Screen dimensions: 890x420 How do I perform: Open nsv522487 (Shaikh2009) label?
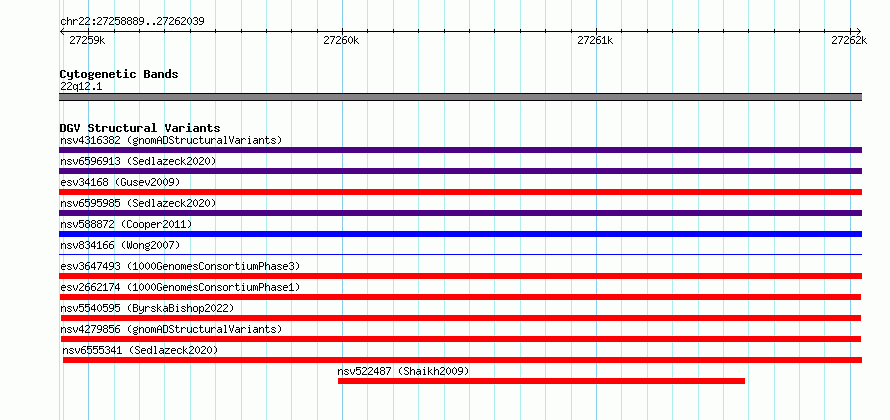pos(403,371)
